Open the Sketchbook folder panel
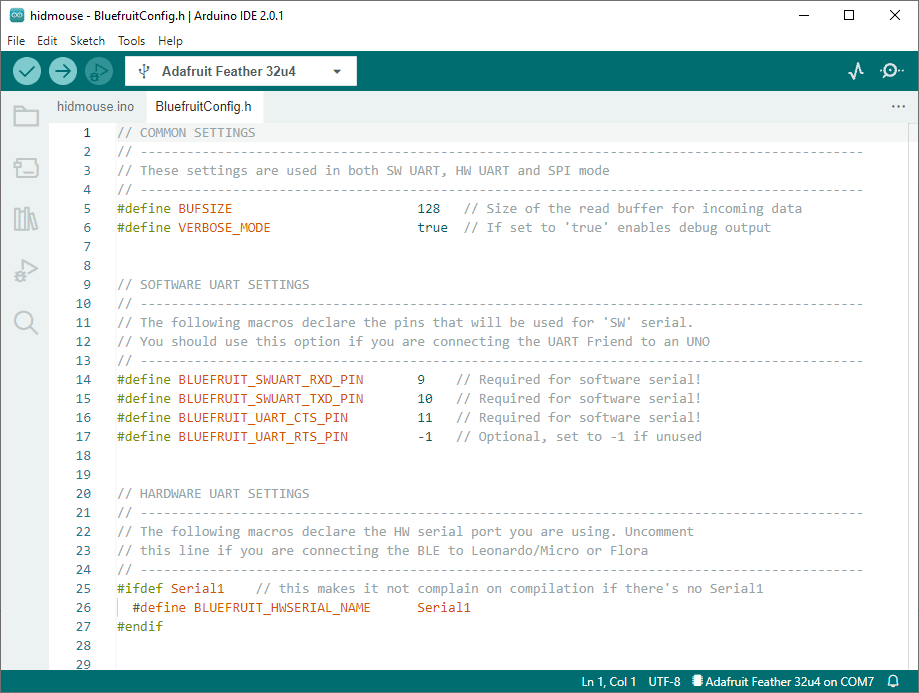The width and height of the screenshot is (919, 693). click(x=26, y=116)
